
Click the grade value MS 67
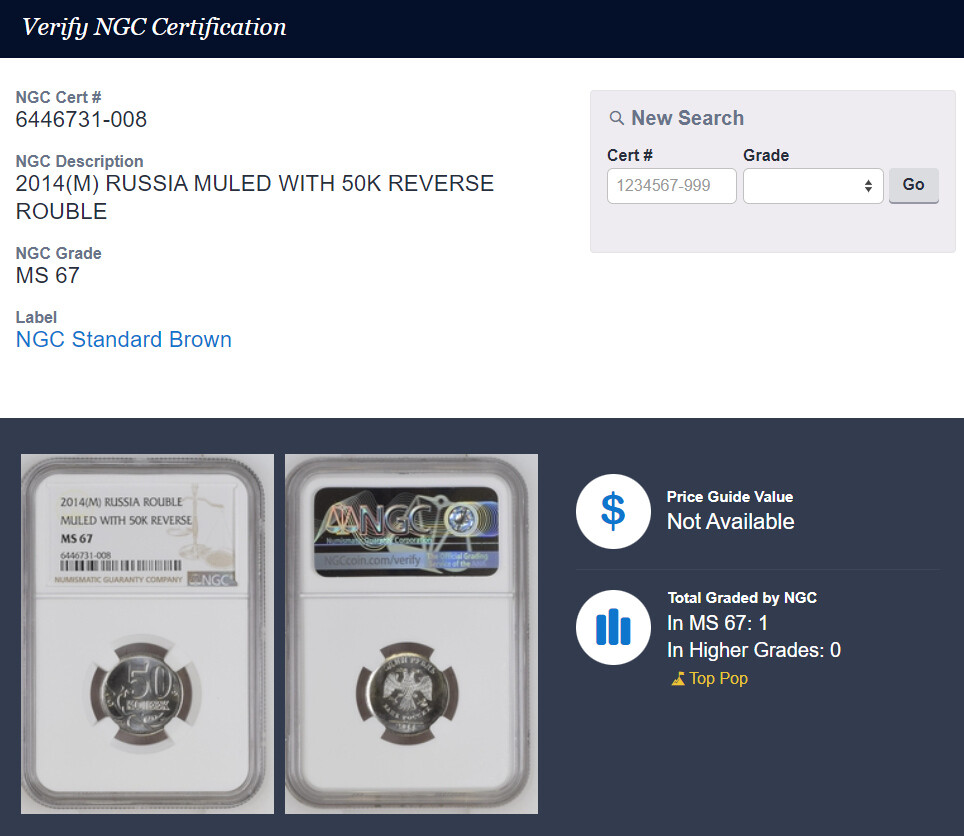[x=48, y=275]
